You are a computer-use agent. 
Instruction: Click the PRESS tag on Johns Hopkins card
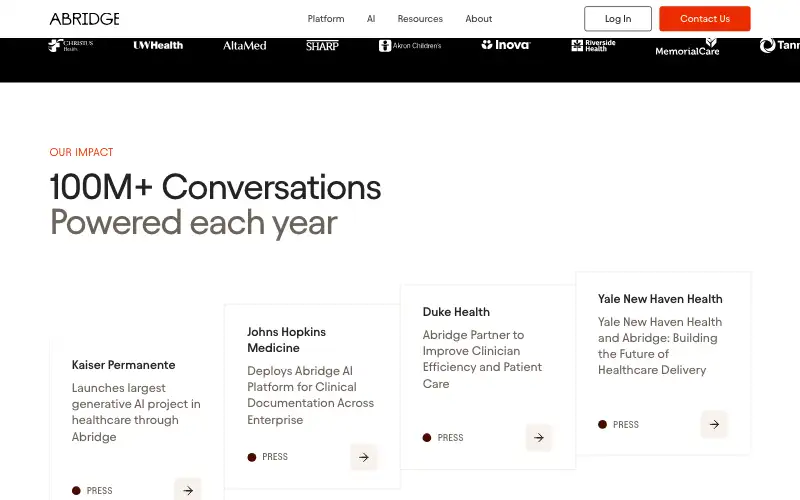268,457
